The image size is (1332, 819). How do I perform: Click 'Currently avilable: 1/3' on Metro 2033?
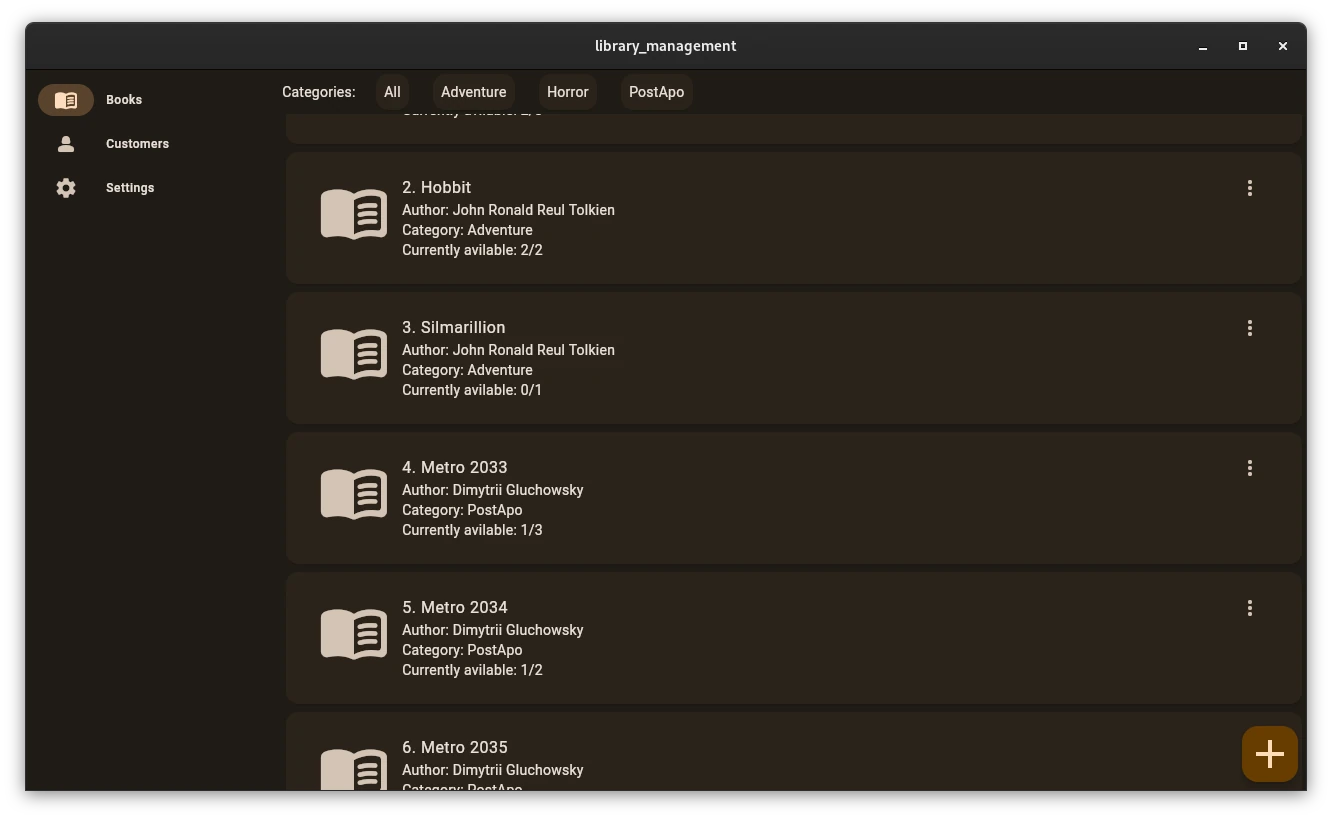tap(473, 530)
